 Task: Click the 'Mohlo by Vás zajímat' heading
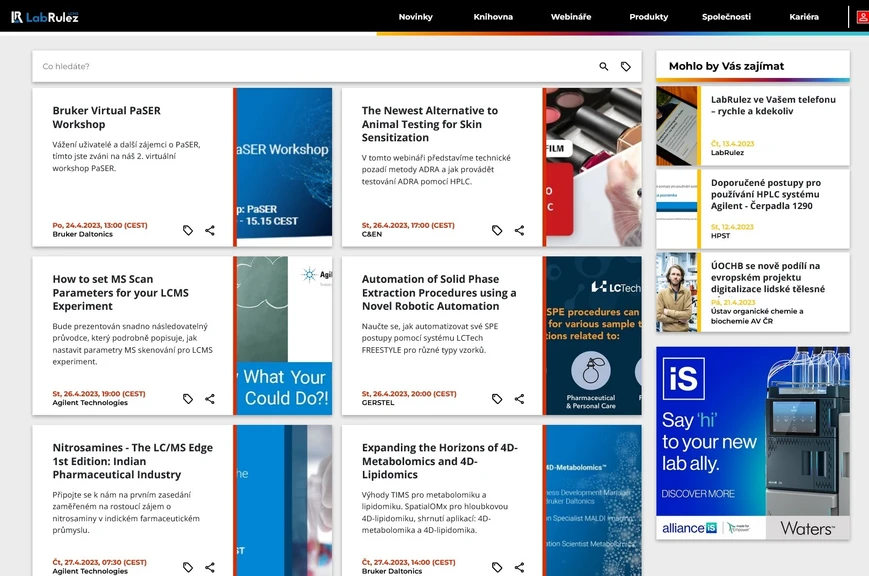[x=726, y=66]
